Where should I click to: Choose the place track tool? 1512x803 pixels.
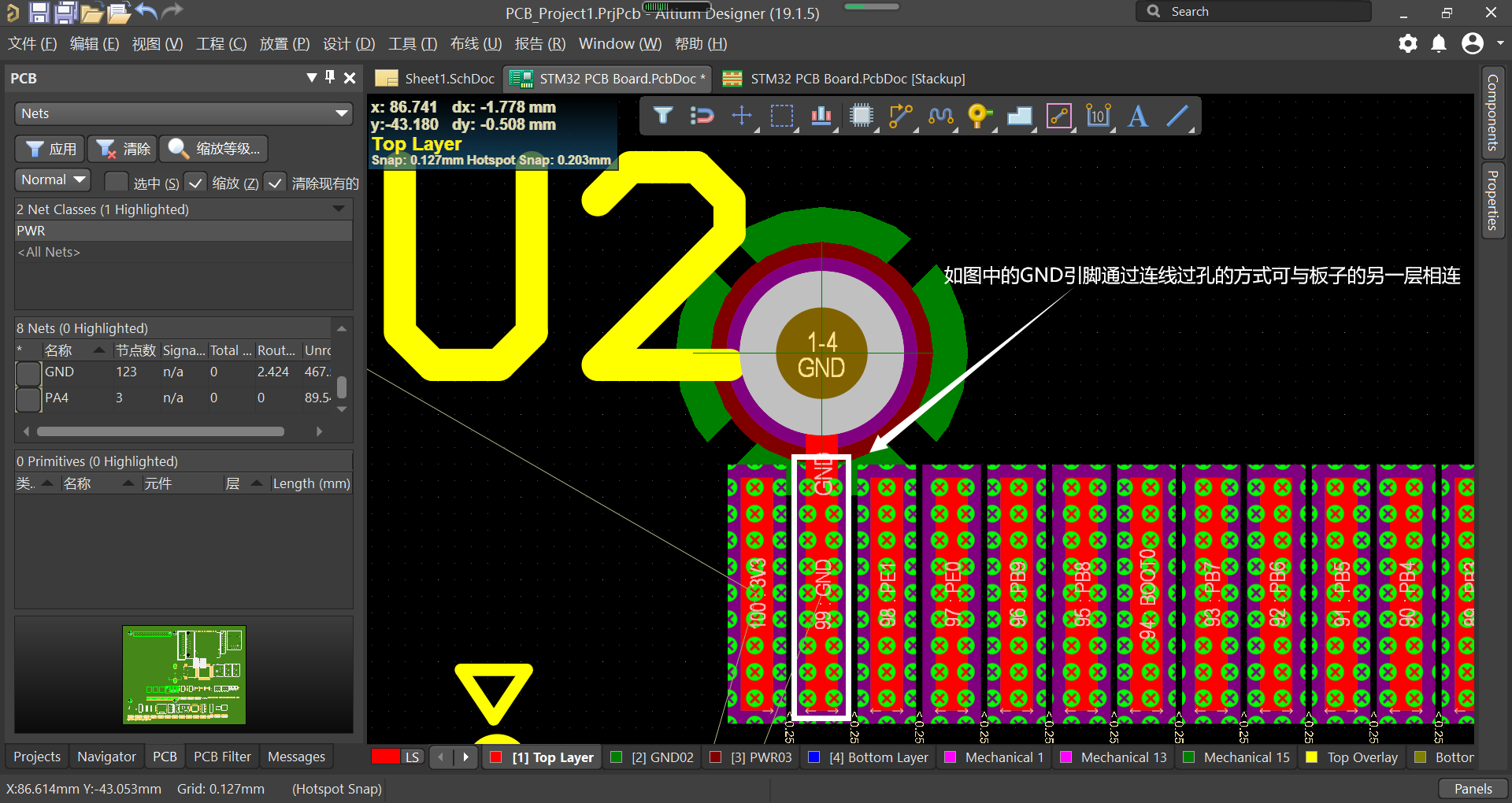point(1059,116)
